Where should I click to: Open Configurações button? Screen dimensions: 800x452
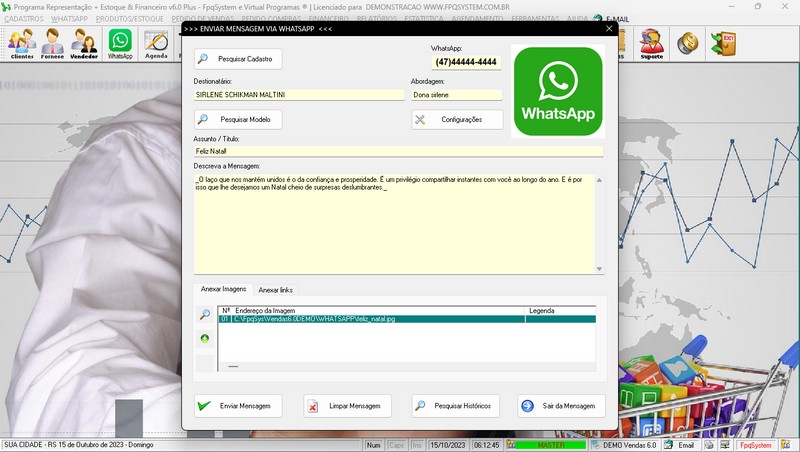(x=457, y=119)
